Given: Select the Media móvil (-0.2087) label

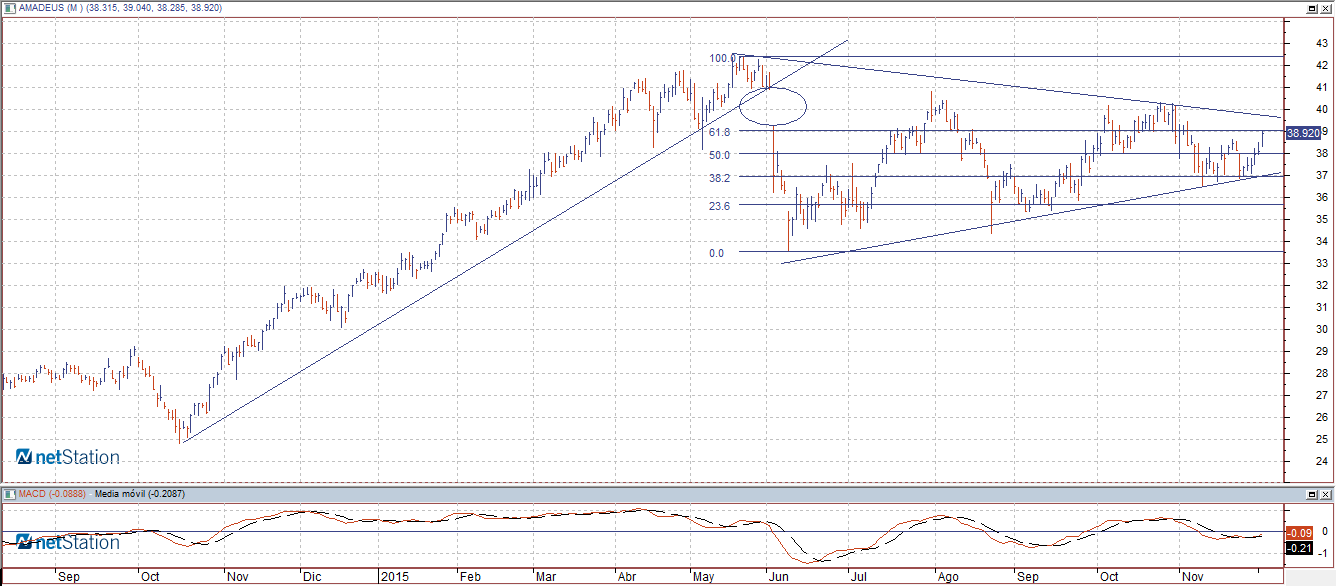Looking at the screenshot, I should pyautogui.click(x=139, y=494).
